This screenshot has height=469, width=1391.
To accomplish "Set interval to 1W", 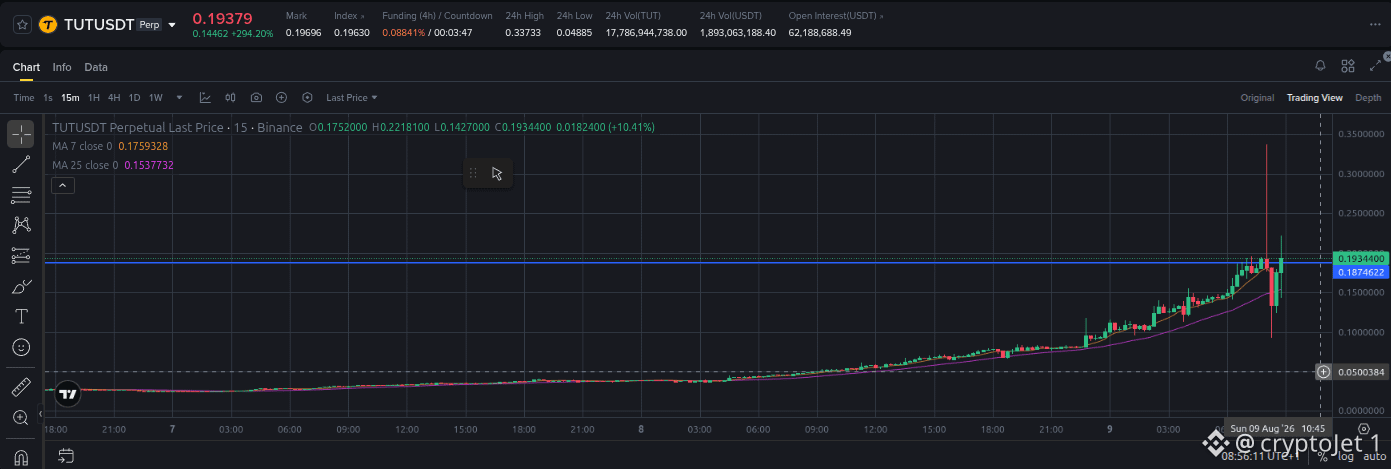I will [x=156, y=98].
